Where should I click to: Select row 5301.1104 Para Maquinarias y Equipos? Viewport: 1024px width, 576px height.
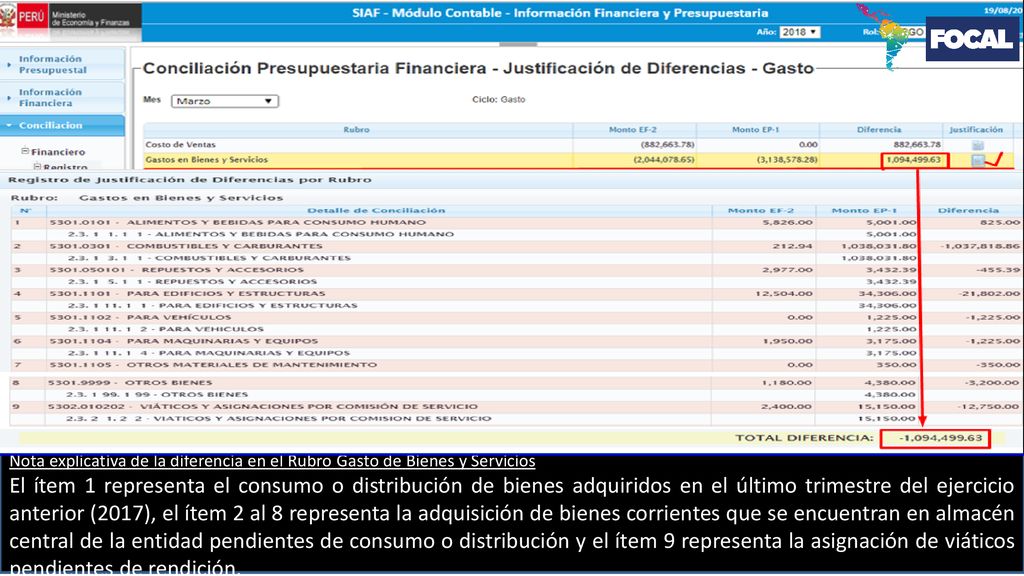(x=515, y=341)
